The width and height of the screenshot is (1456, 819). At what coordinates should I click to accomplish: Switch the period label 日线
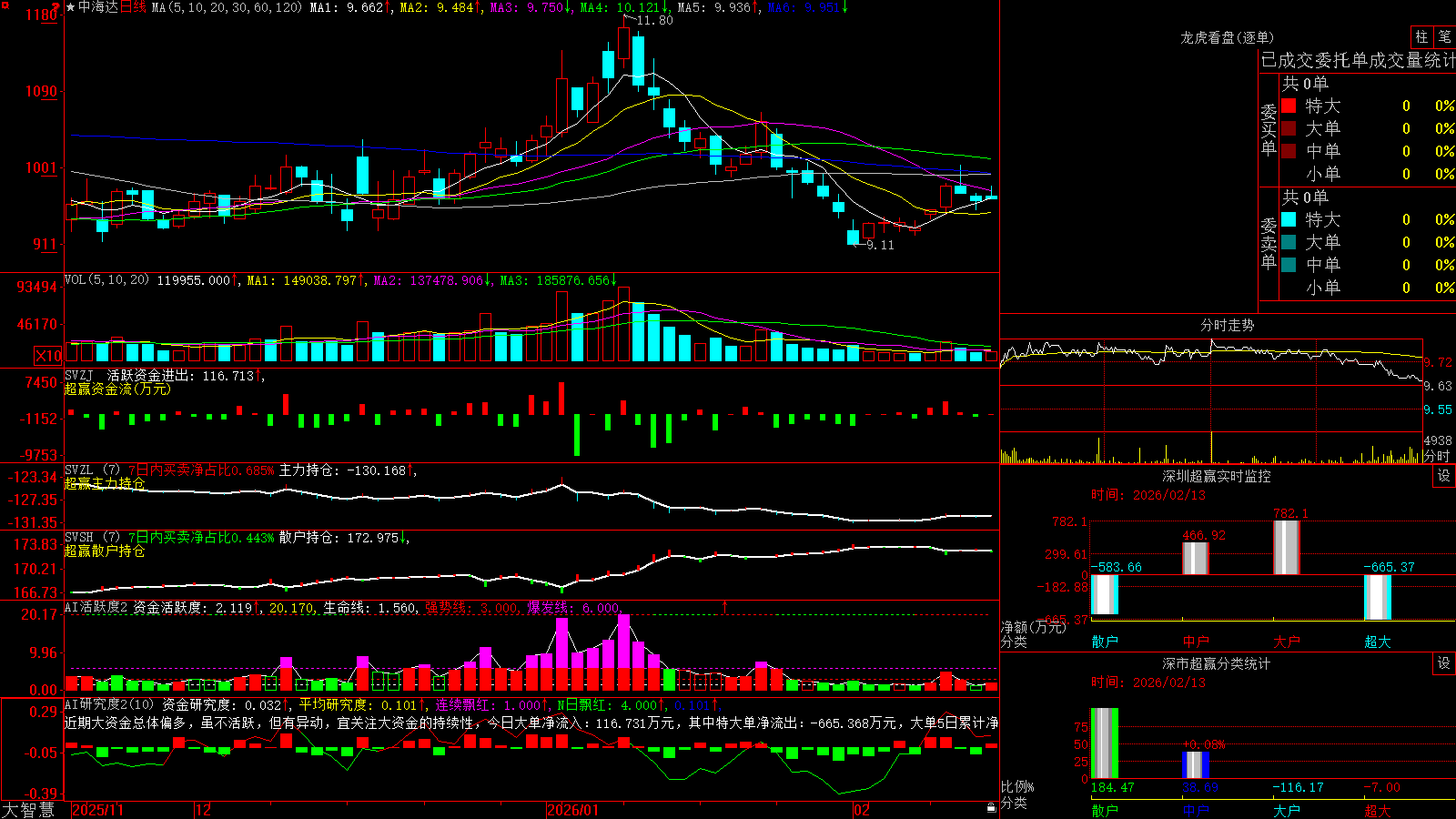click(133, 7)
